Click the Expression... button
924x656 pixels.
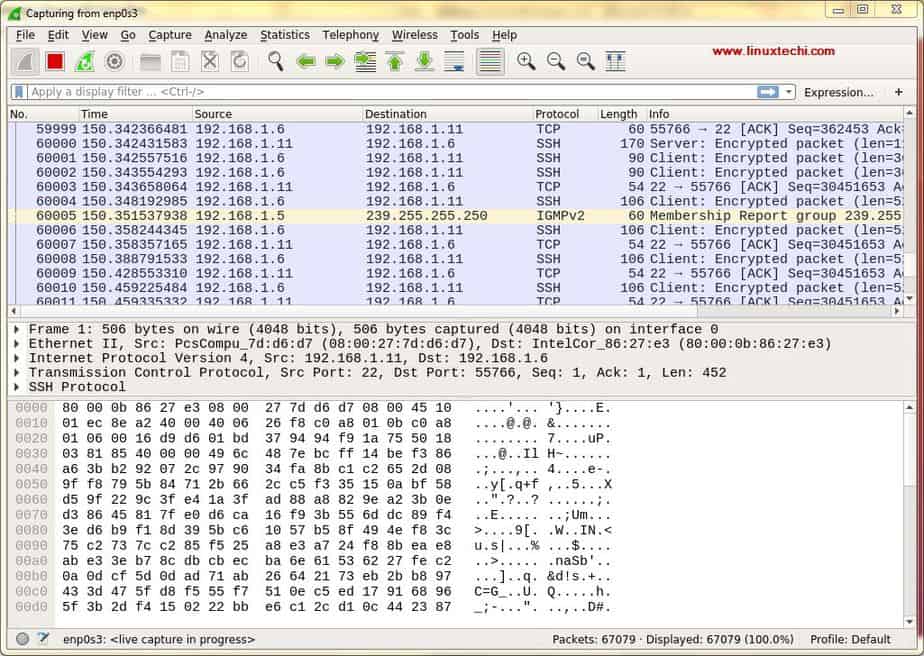point(840,92)
